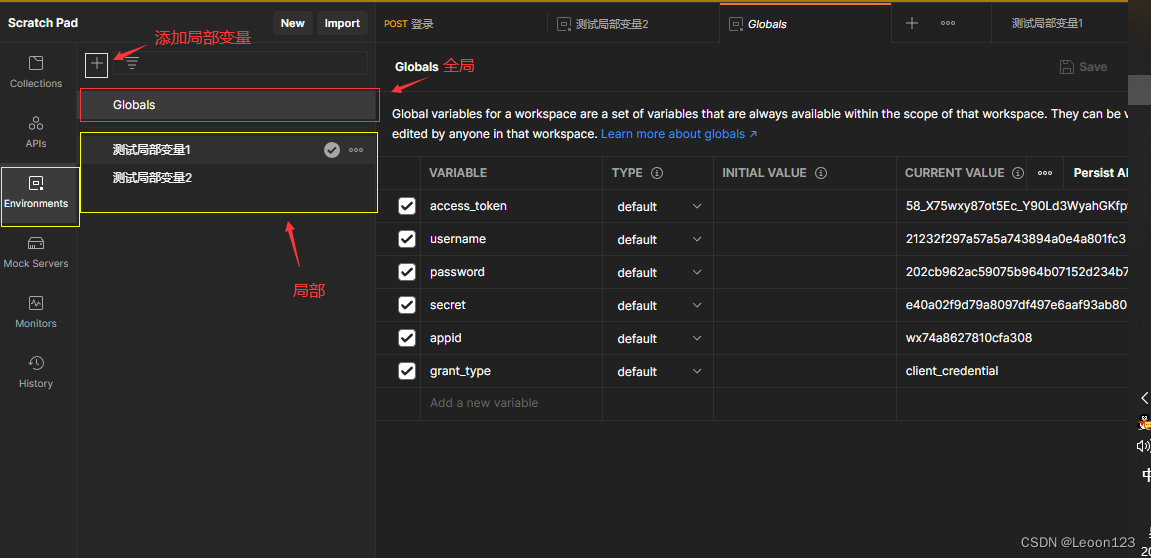Click the VARIABLE column header
Viewport: 1151px width, 558px height.
[x=458, y=173]
